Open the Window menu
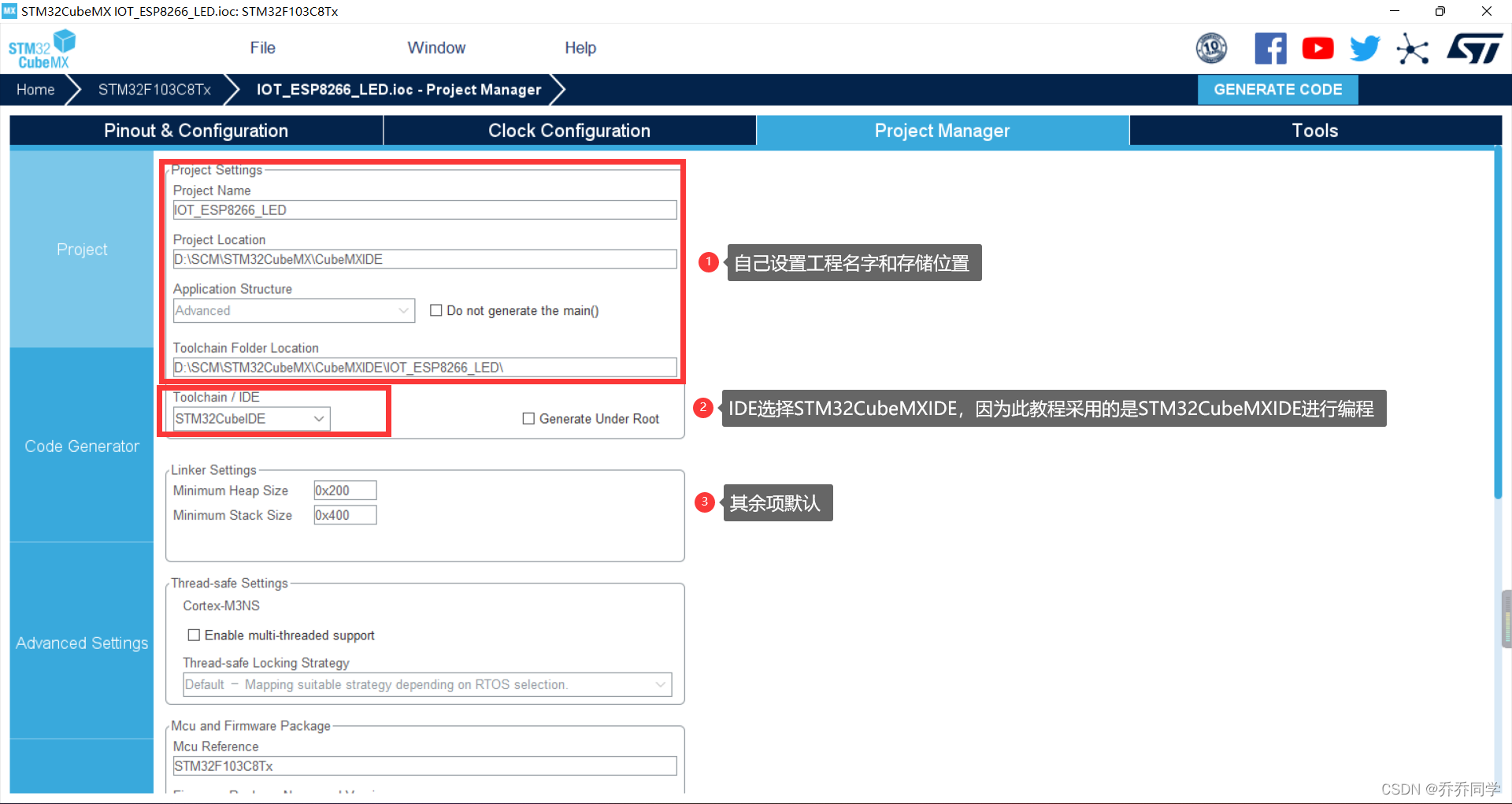The width and height of the screenshot is (1512, 804). pos(436,48)
